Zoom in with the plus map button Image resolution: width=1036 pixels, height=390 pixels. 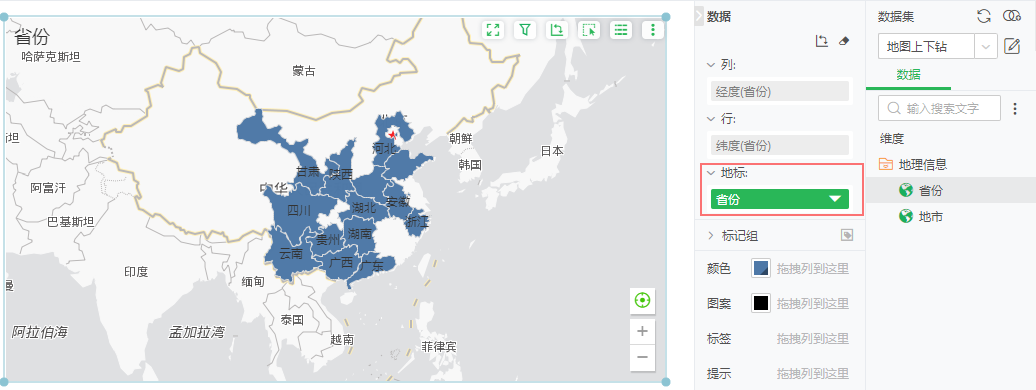coord(642,332)
